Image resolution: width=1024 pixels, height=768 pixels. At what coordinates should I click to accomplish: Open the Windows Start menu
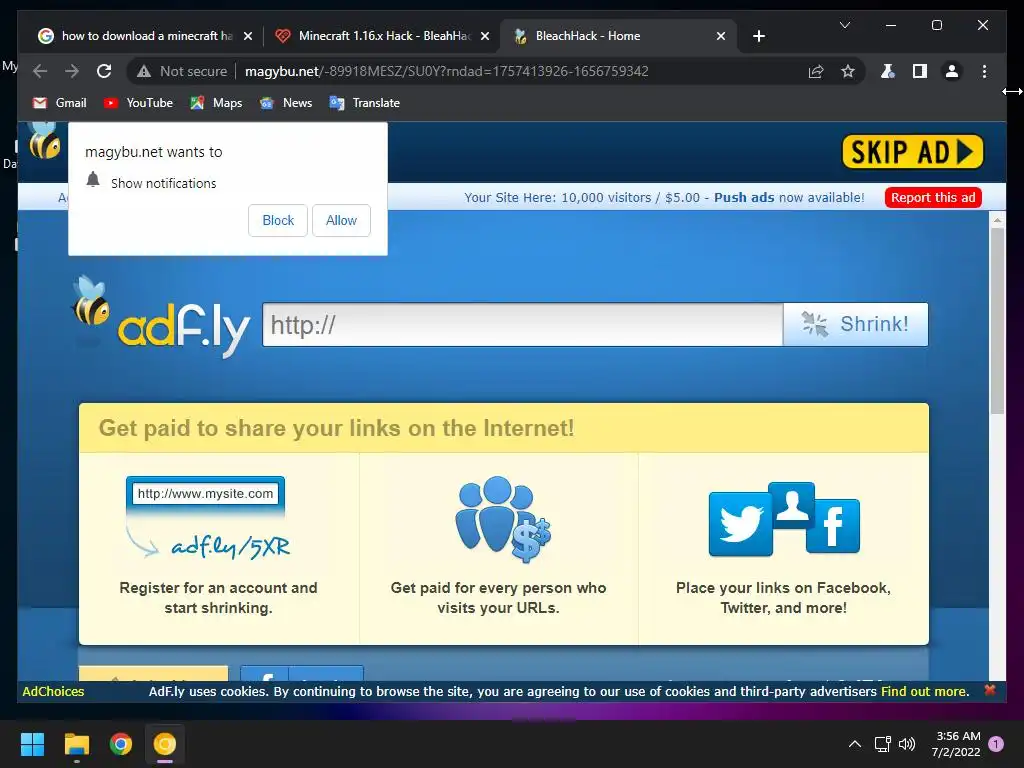tap(32, 744)
